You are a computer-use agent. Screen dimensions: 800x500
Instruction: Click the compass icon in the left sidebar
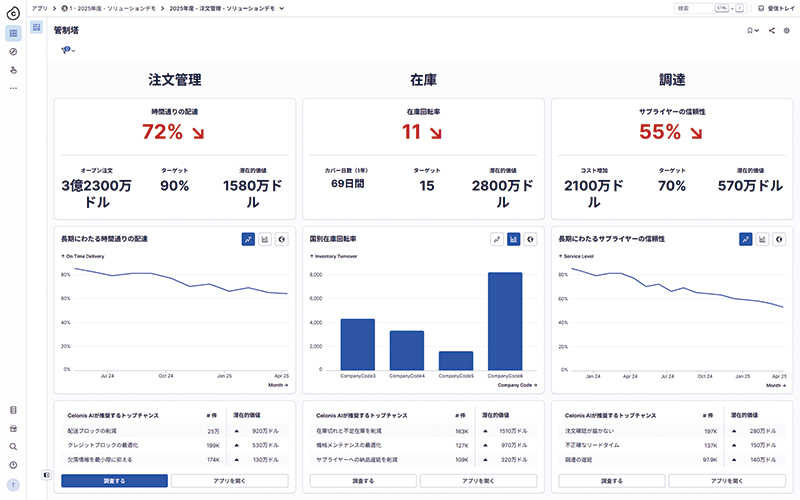(13, 51)
